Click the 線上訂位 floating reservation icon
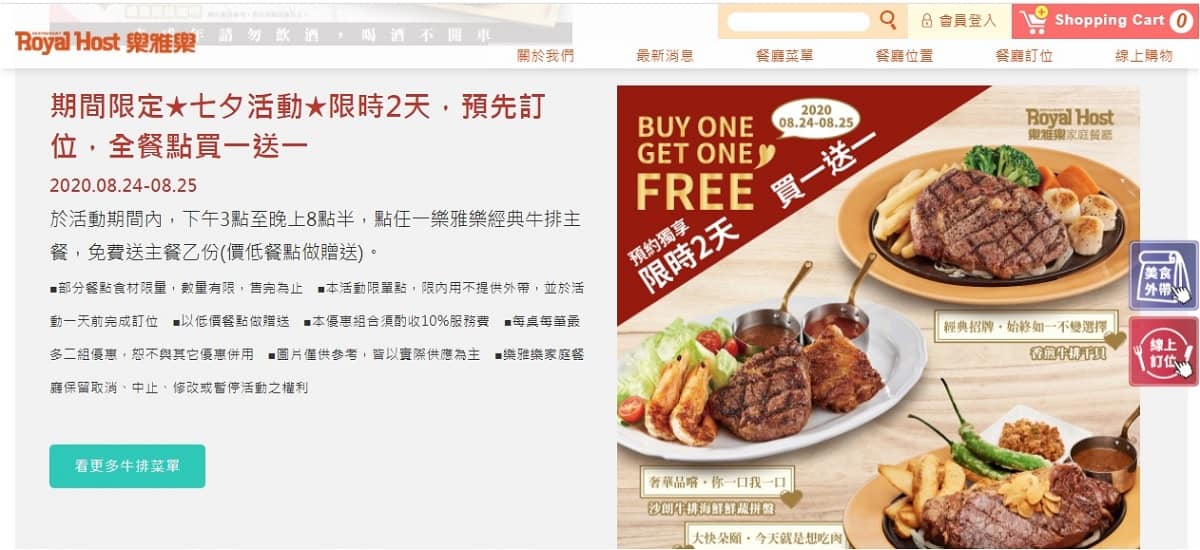The width and height of the screenshot is (1200, 550). pyautogui.click(x=1164, y=351)
